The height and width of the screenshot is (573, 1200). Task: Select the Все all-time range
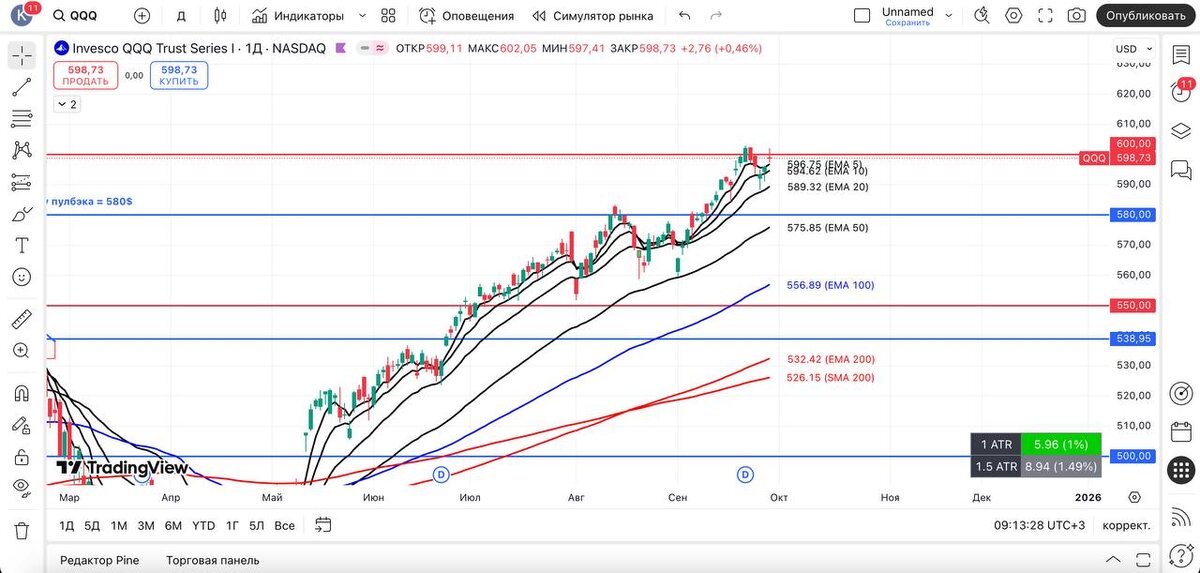coord(284,525)
